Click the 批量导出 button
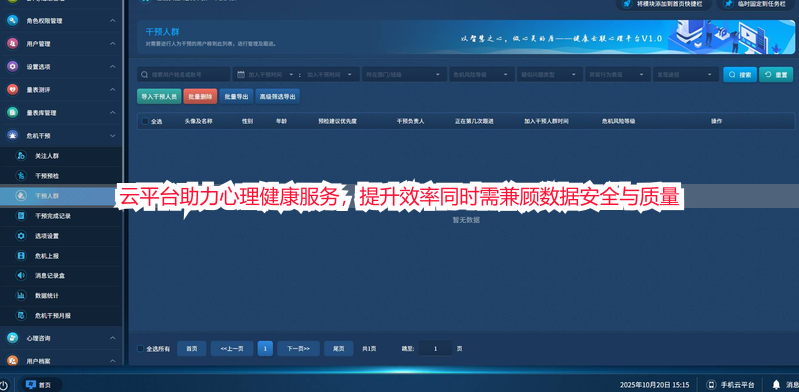 tap(236, 96)
